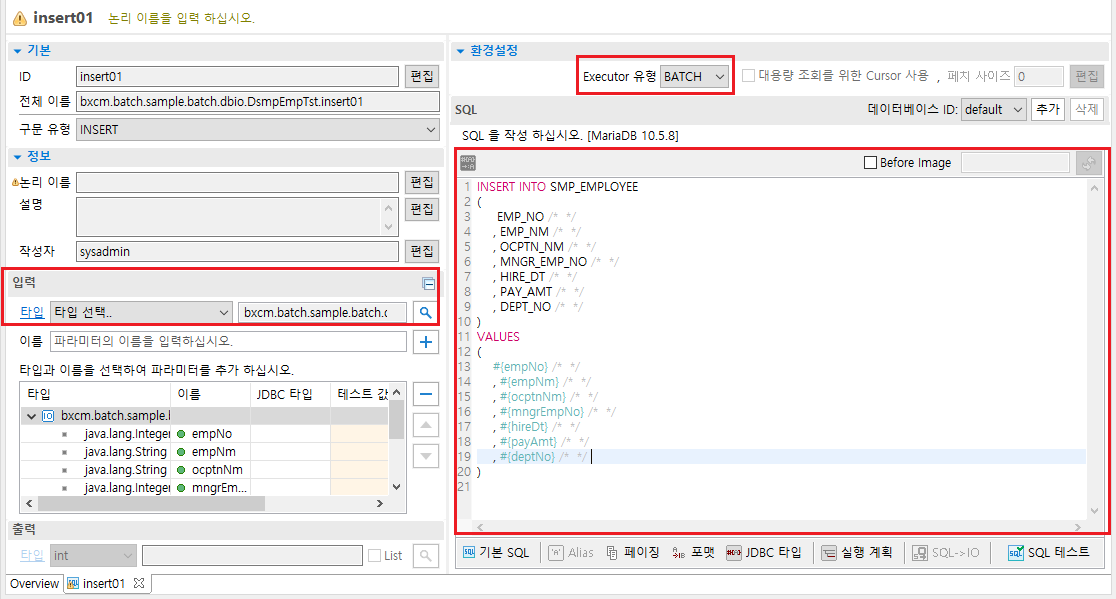Click the 편집 button next to the ID field
Screen dimensions: 1116x599
pyautogui.click(x=422, y=76)
